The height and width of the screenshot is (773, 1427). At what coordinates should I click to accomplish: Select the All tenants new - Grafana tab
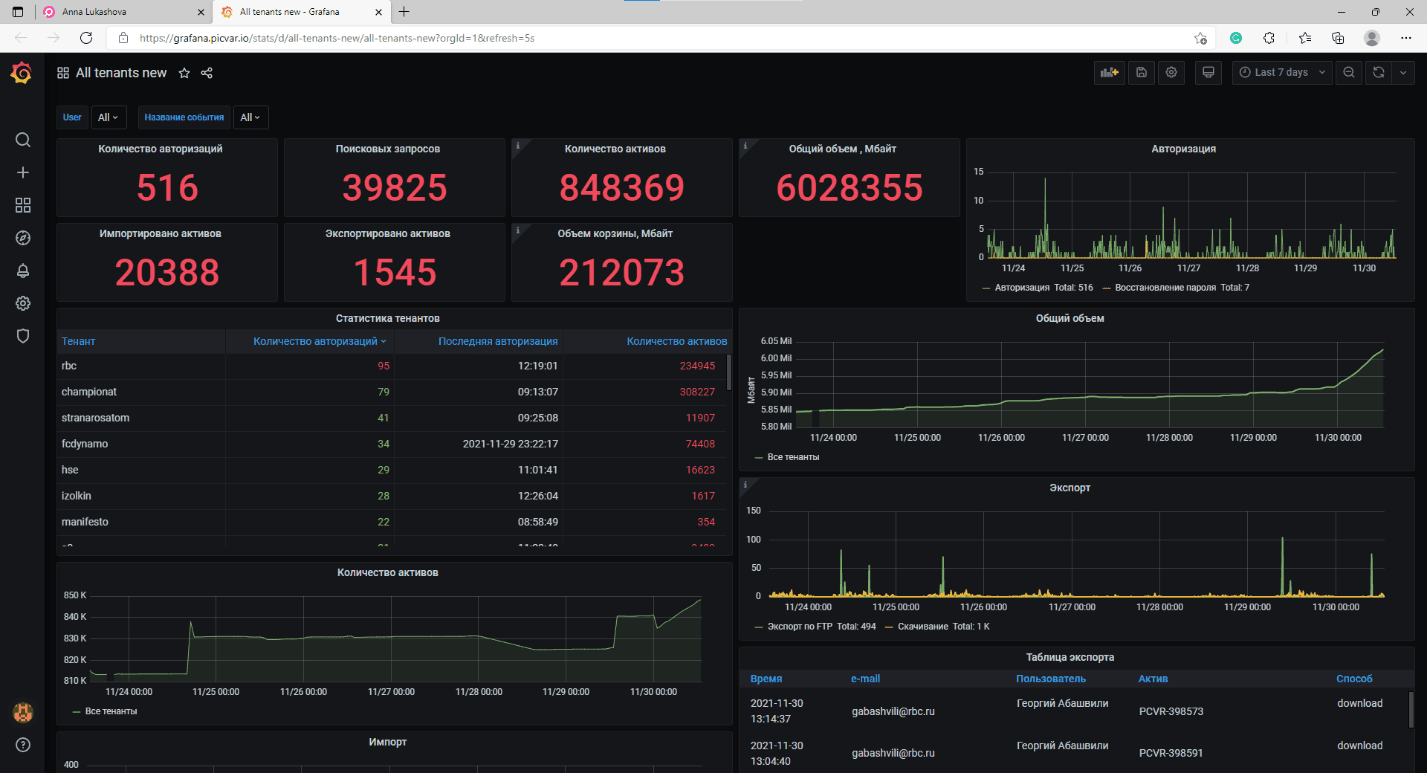(301, 12)
